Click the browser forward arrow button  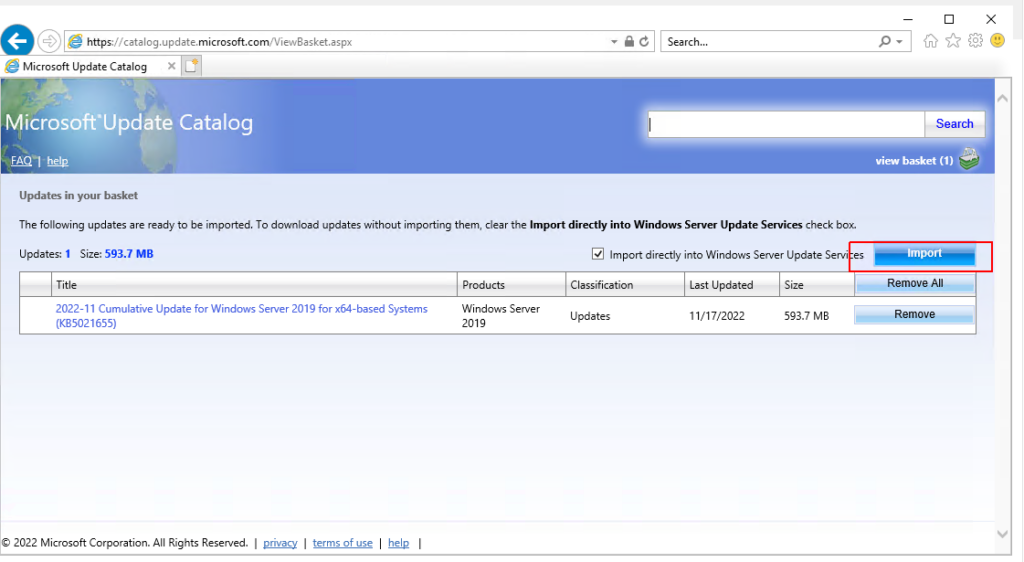tap(49, 42)
